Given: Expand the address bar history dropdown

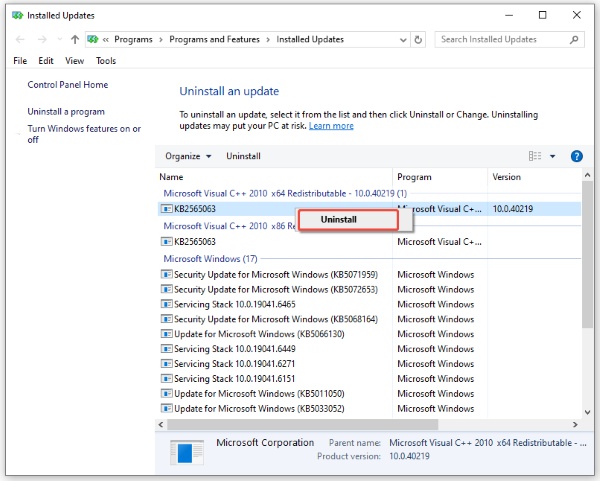Looking at the screenshot, I should pyautogui.click(x=403, y=40).
